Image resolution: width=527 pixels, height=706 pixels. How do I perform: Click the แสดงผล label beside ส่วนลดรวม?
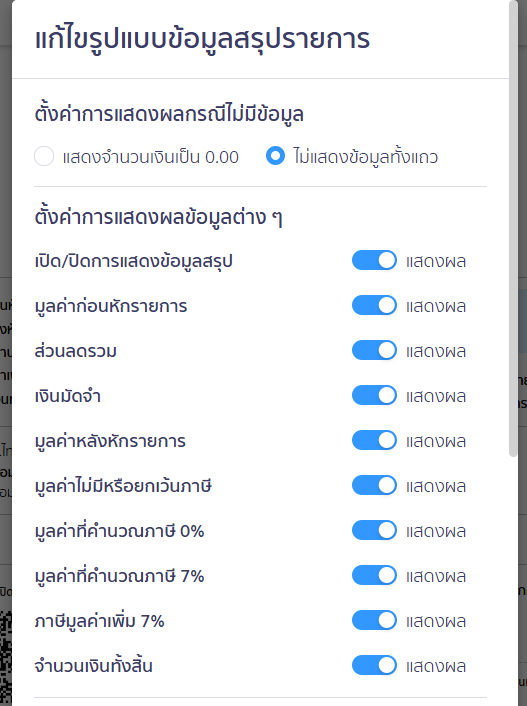click(436, 352)
